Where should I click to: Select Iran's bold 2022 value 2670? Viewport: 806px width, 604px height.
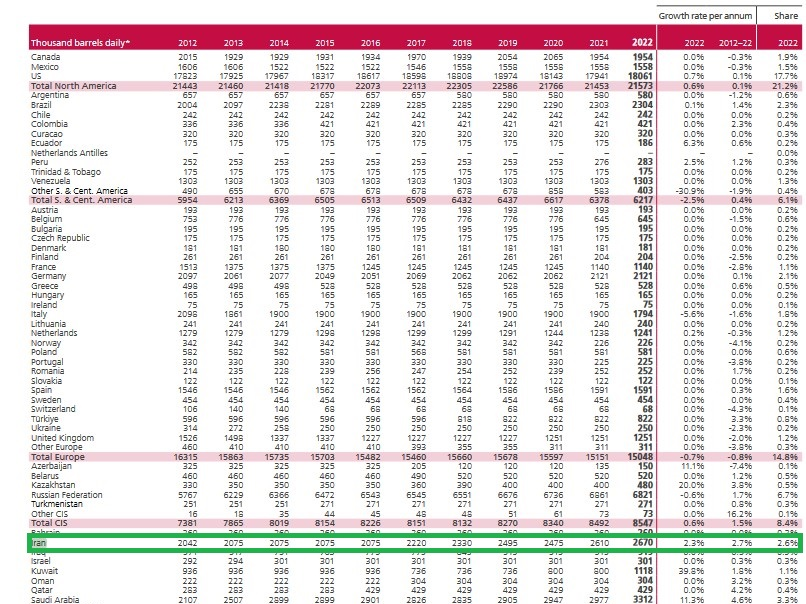click(x=642, y=541)
